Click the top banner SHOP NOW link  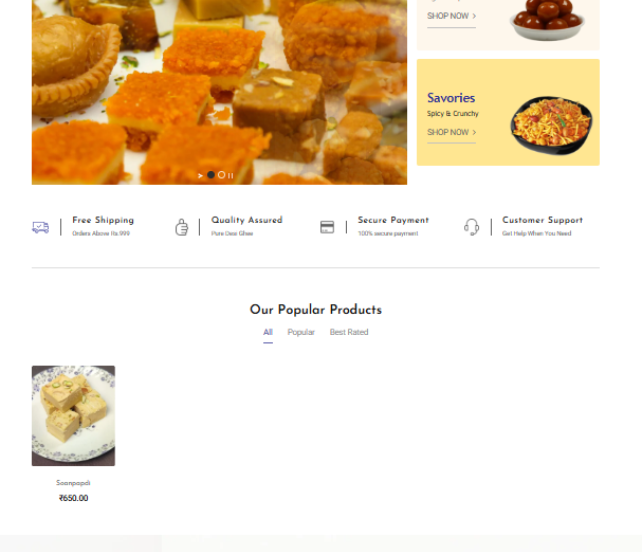tap(451, 16)
